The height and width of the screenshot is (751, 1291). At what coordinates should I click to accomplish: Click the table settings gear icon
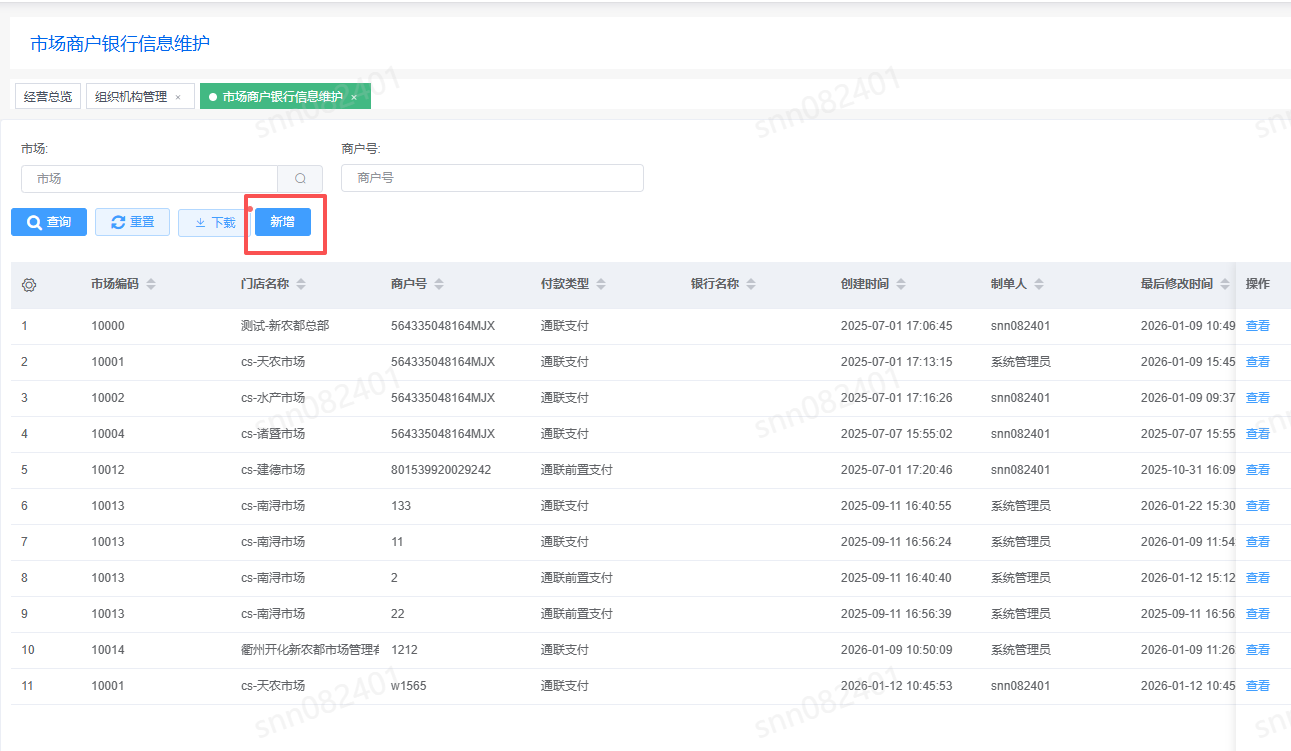29,285
